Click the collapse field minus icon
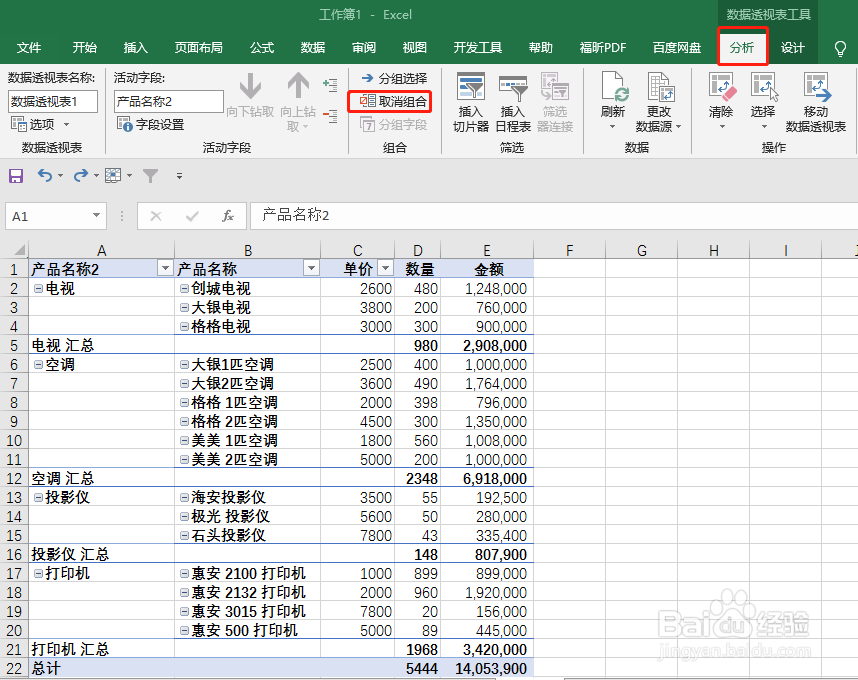The width and height of the screenshot is (858, 680). click(x=330, y=116)
